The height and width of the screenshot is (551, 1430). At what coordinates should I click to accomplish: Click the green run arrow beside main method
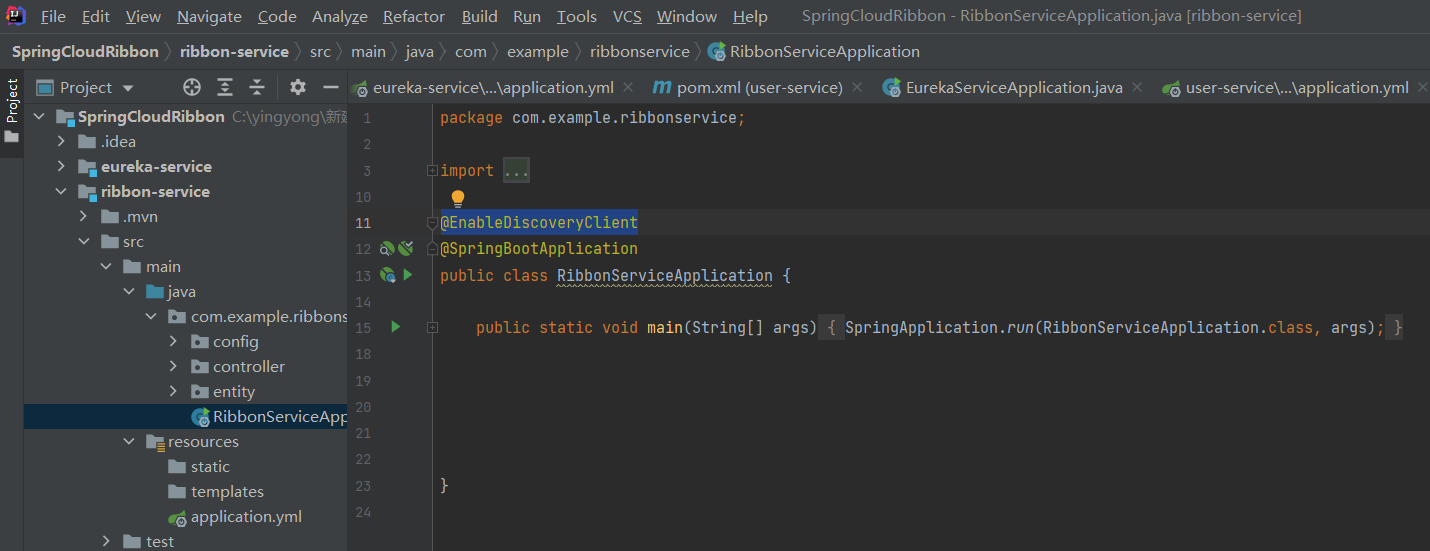pos(396,327)
